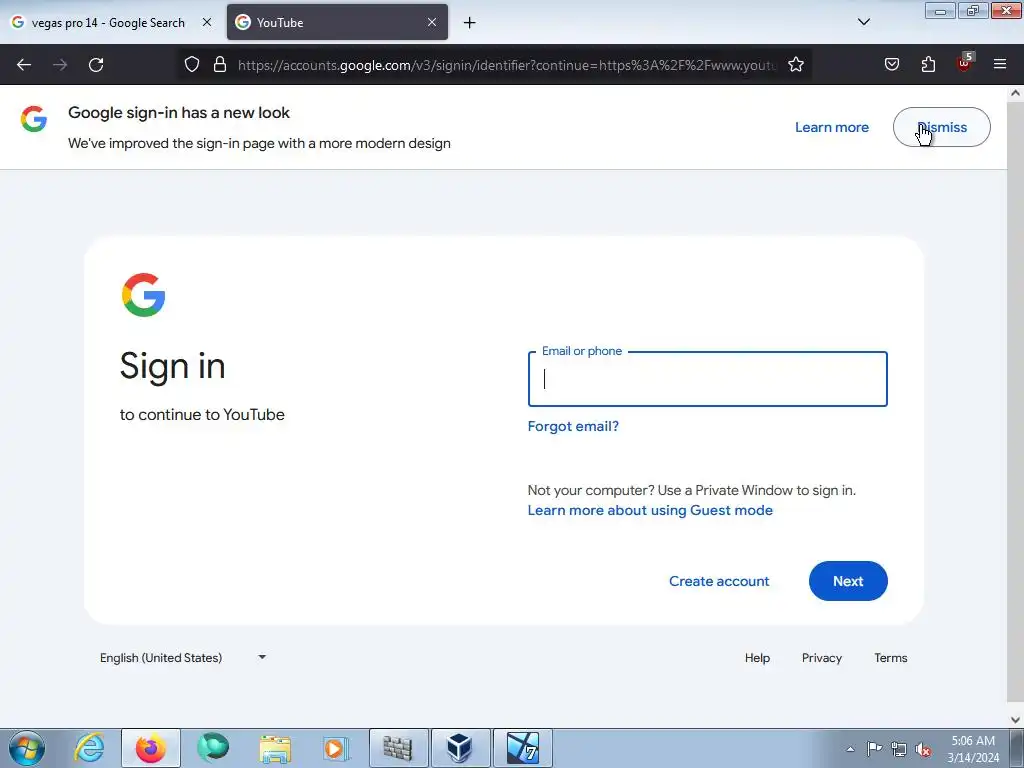The image size is (1024, 768).
Task: Close the YouTube tab
Action: click(432, 22)
